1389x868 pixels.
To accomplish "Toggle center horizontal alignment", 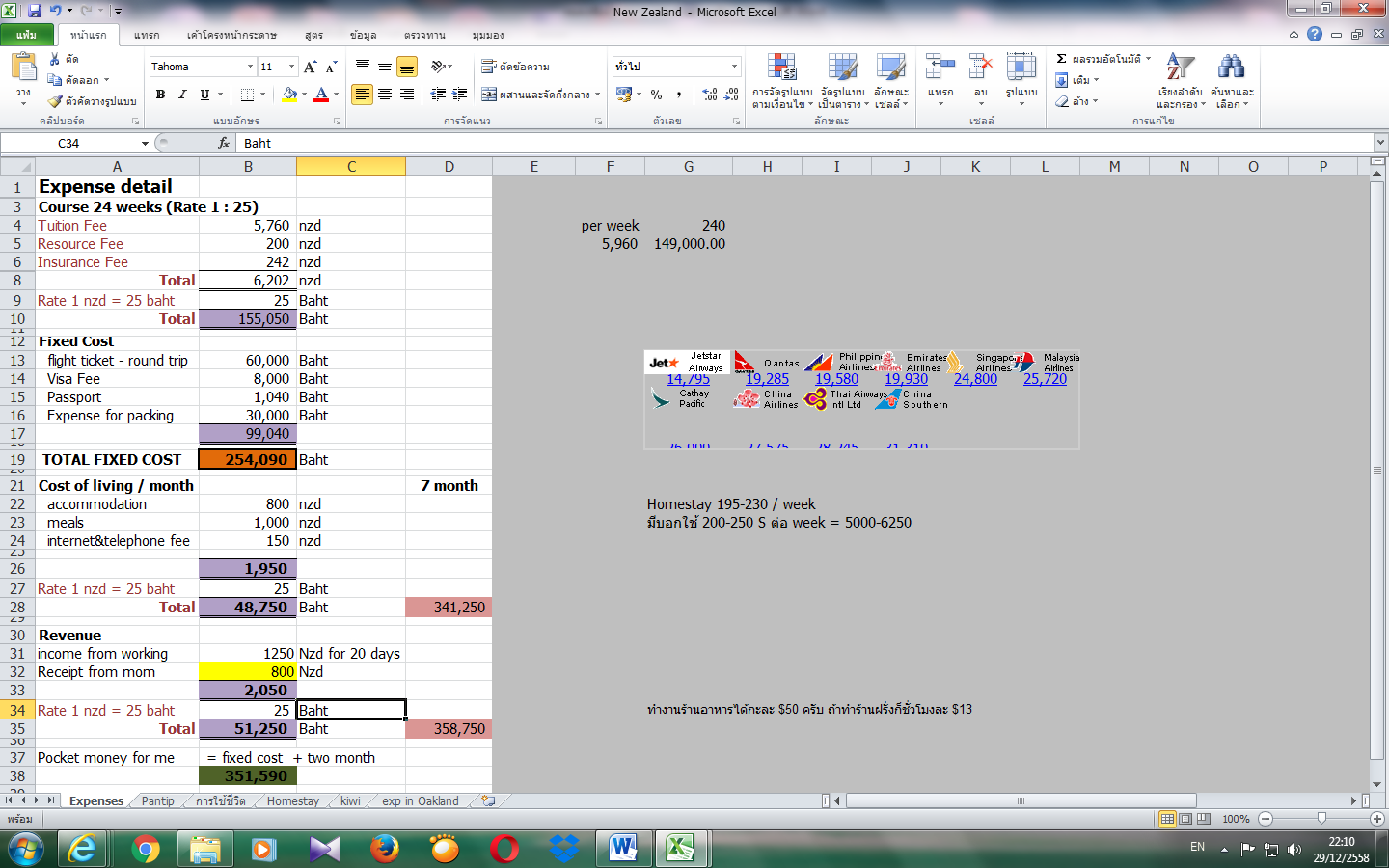I will point(385,95).
